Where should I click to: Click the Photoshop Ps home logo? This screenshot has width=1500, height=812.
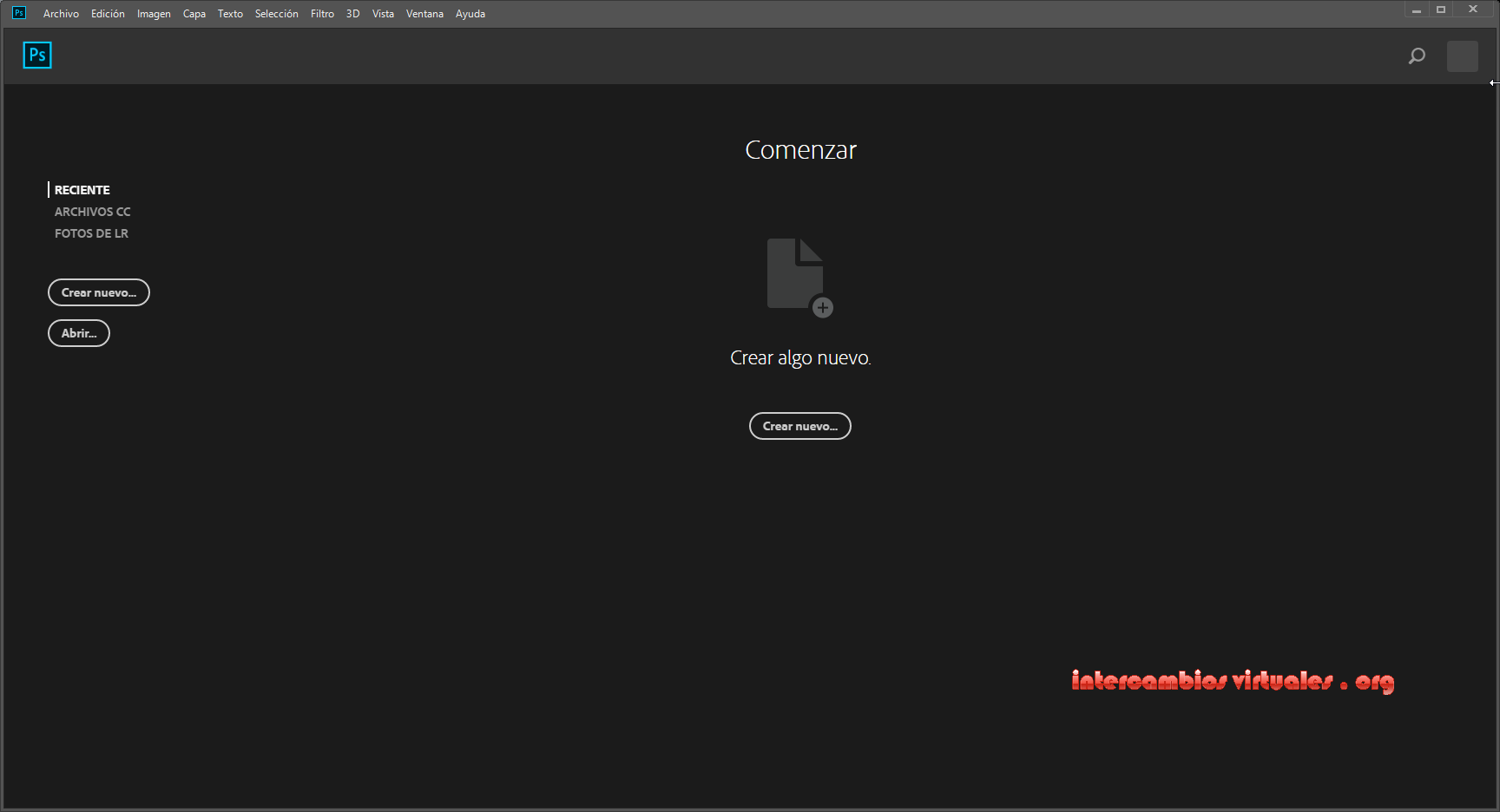[37, 56]
